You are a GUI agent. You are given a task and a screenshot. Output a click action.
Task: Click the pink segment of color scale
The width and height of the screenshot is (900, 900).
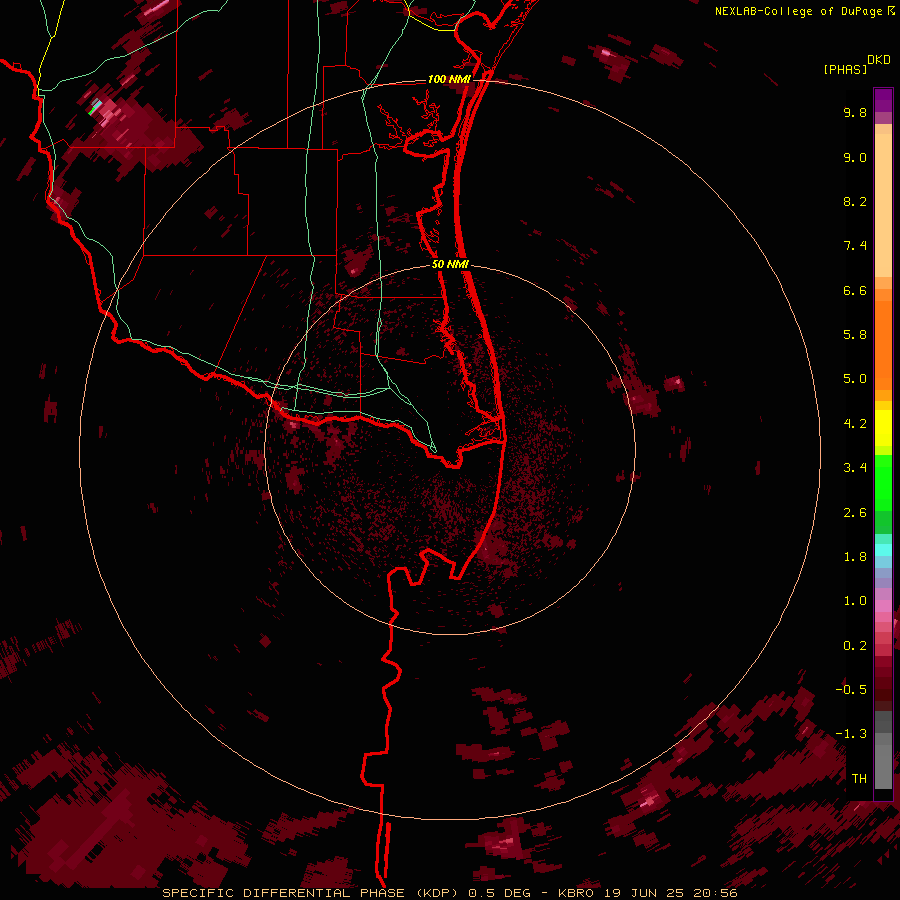point(883,606)
